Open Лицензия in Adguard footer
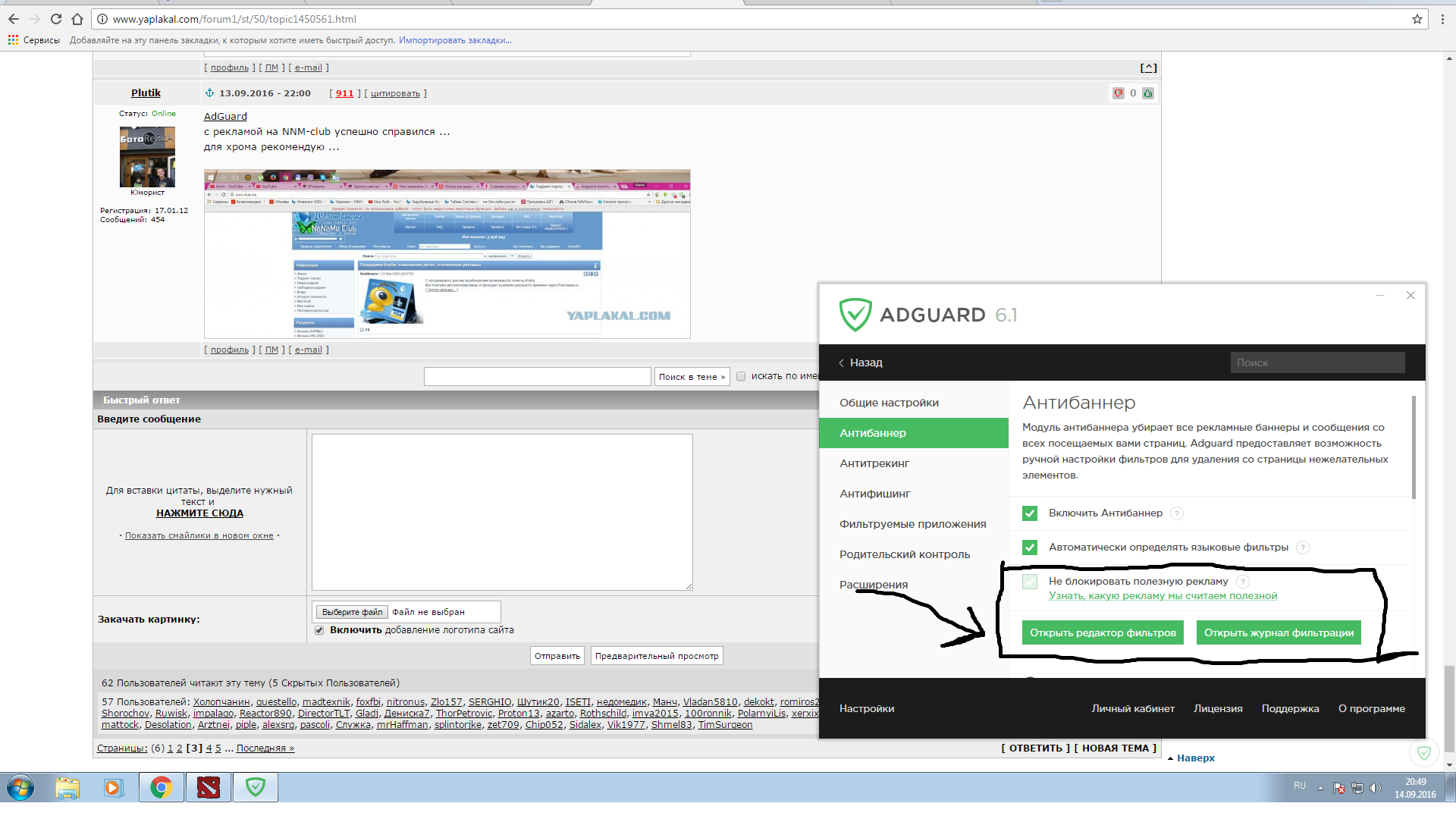The height and width of the screenshot is (819, 1456). 1218,709
